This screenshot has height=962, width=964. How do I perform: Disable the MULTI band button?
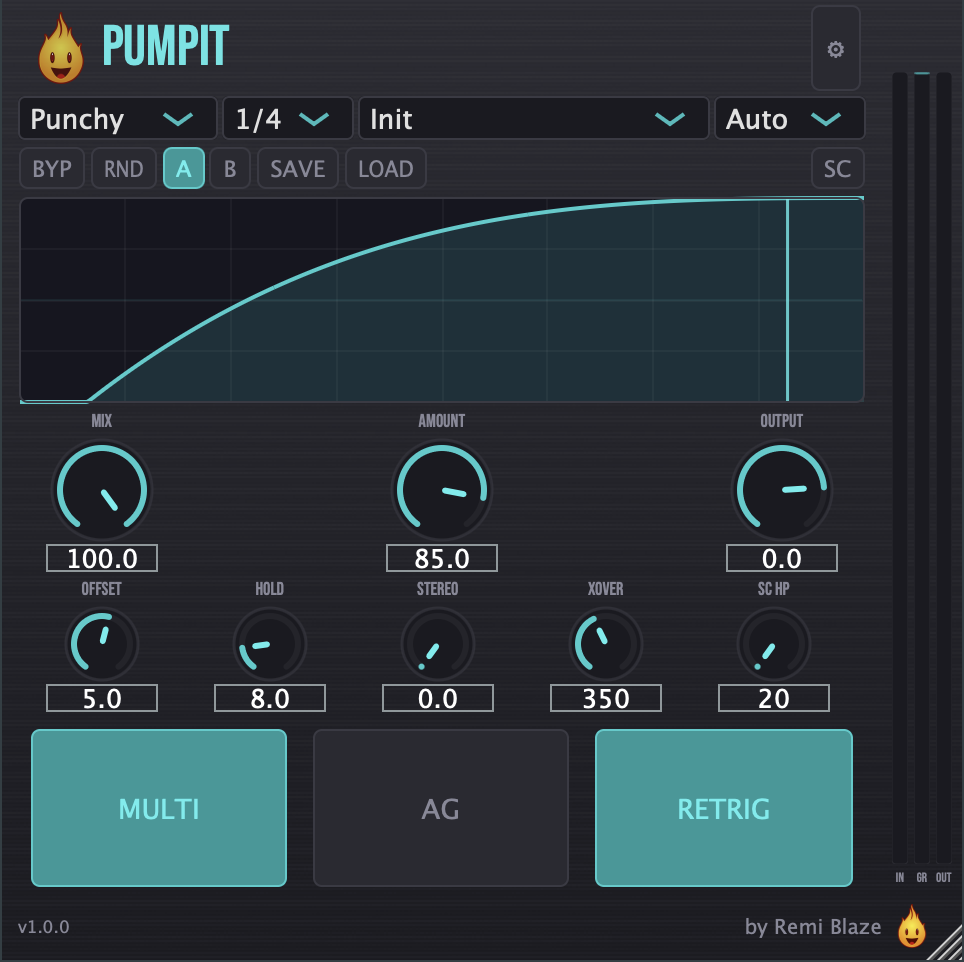[x=159, y=808]
